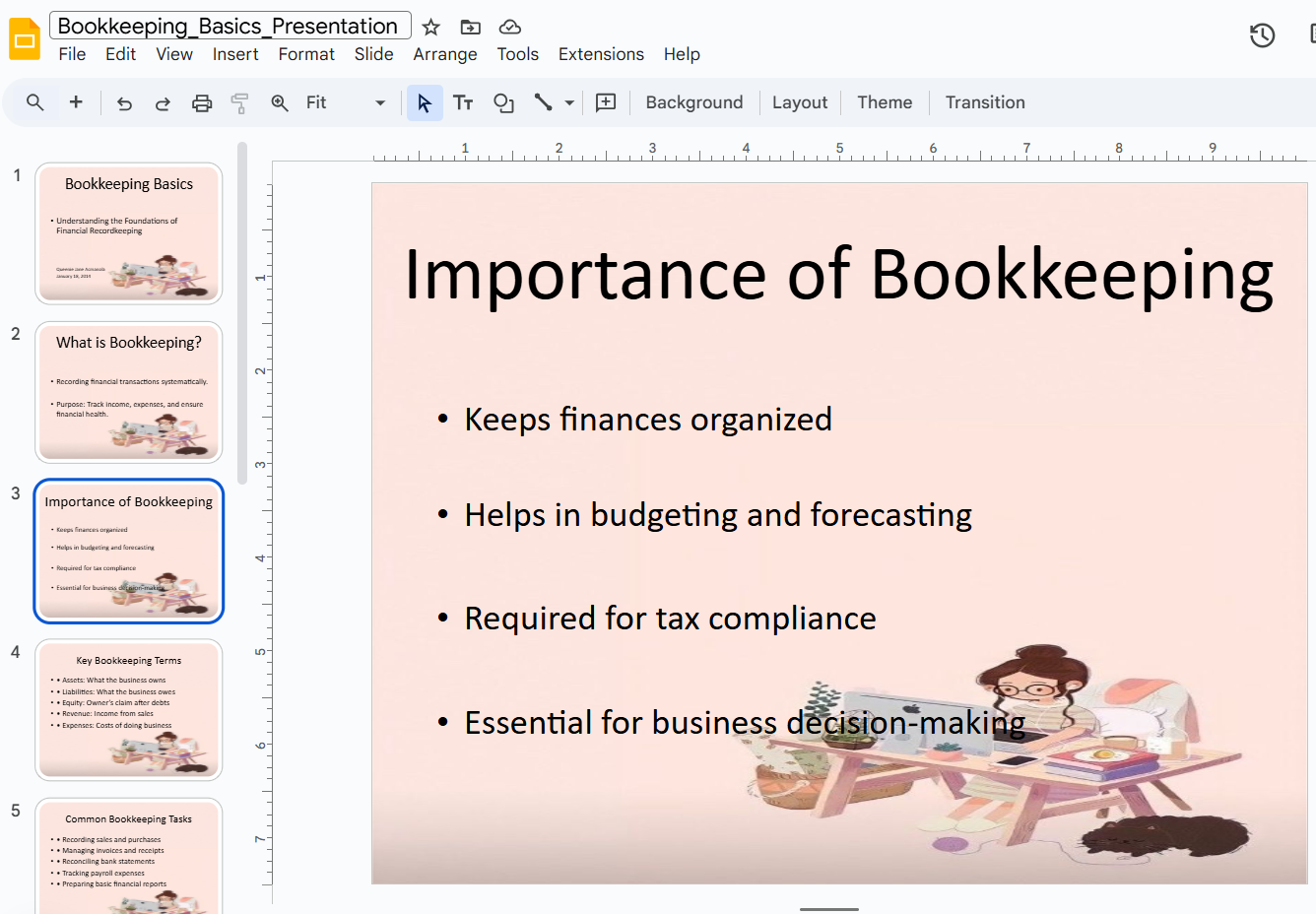Click the move to folder icon
This screenshot has width=1316, height=914.
pyautogui.click(x=471, y=27)
